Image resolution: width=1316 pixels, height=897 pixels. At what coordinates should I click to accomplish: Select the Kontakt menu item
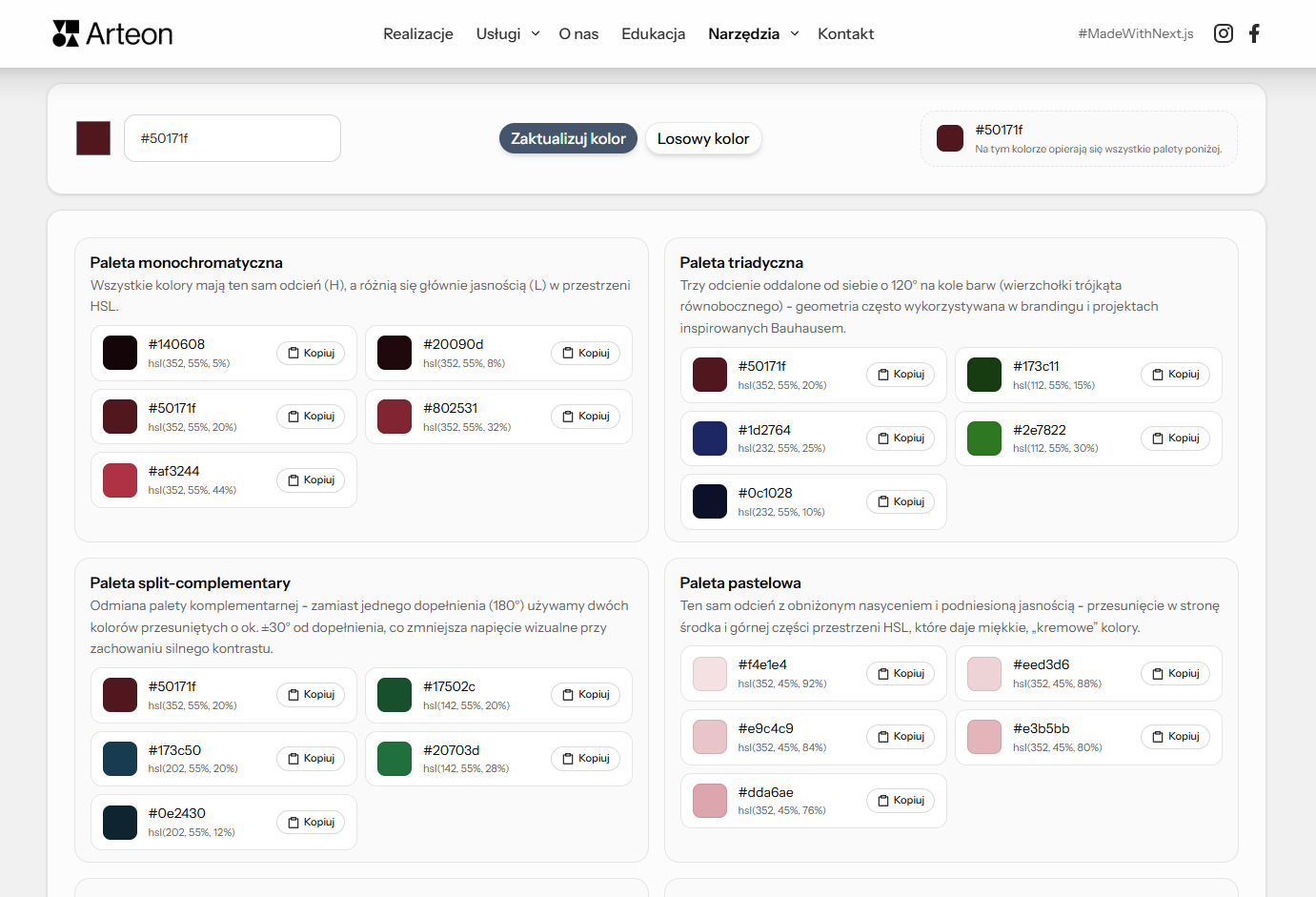(845, 33)
